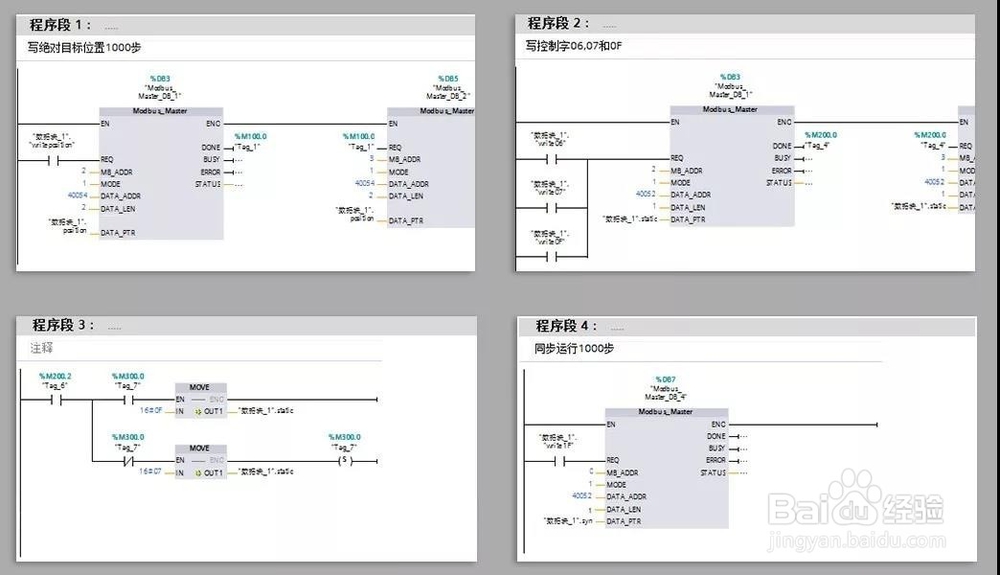This screenshot has height=575, width=1000.
Task: Click the MB_ADDR value 3 of the %DB5 block
Action: coord(372,158)
